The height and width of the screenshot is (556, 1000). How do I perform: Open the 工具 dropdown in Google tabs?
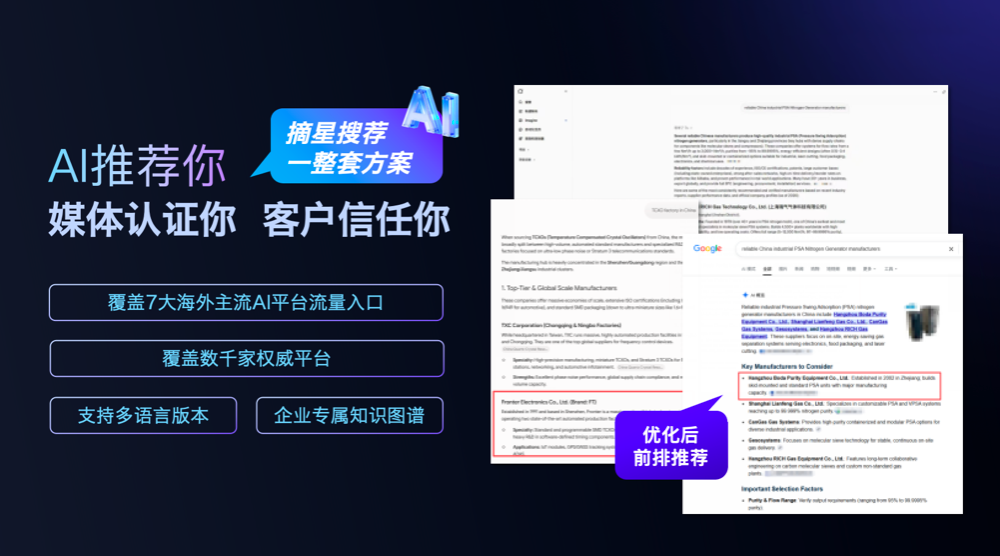point(890,269)
